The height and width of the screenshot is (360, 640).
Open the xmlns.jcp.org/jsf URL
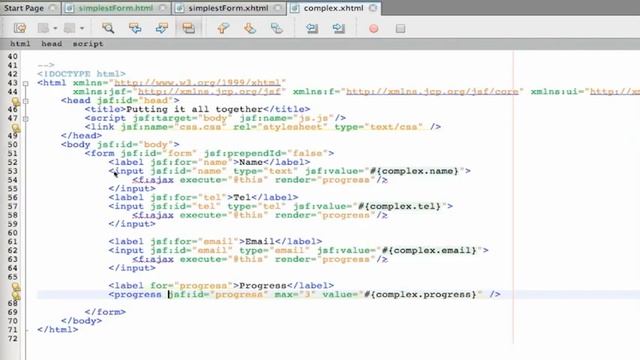click(209, 92)
